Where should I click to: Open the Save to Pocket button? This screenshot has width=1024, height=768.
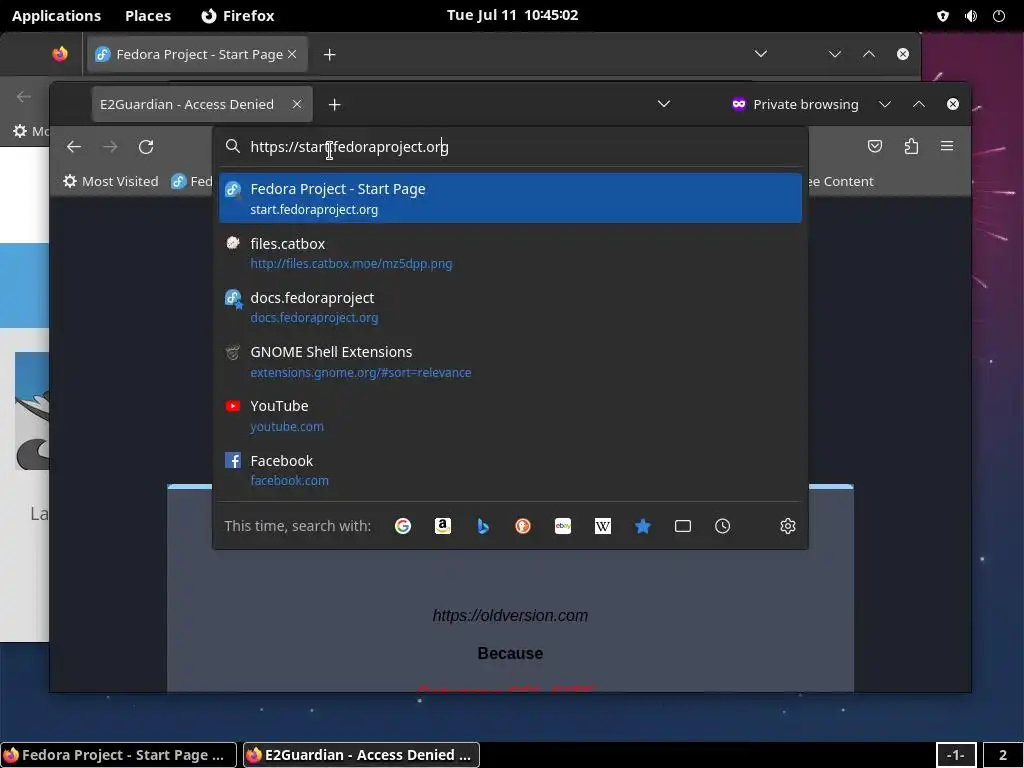tap(875, 146)
